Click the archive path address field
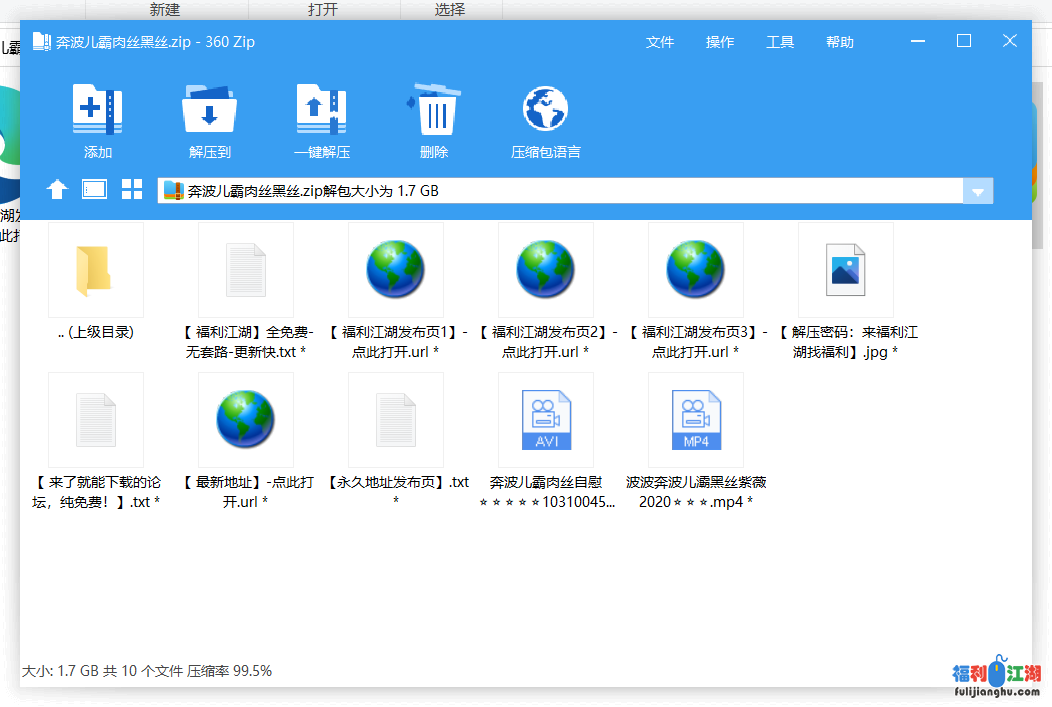Screen dimensions: 1052x707 pos(560,191)
